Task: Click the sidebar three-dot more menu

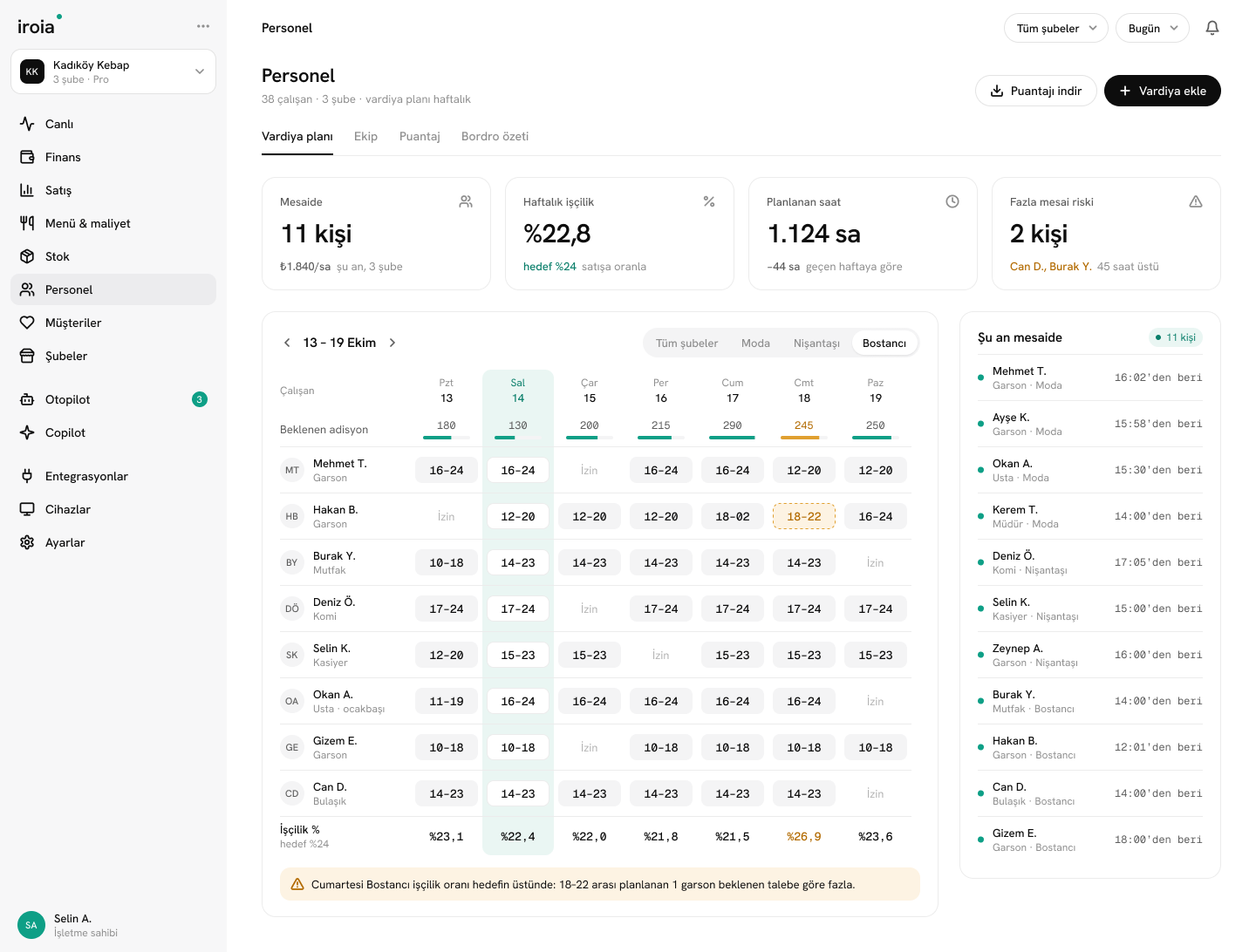Action: pyautogui.click(x=203, y=26)
